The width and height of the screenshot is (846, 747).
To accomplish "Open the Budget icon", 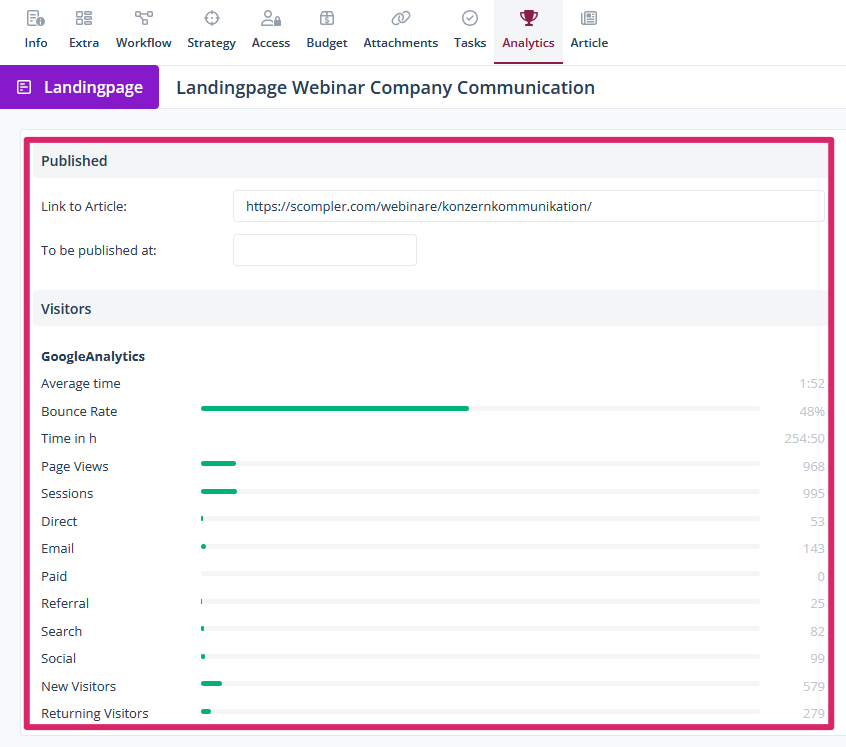I will coord(327,18).
